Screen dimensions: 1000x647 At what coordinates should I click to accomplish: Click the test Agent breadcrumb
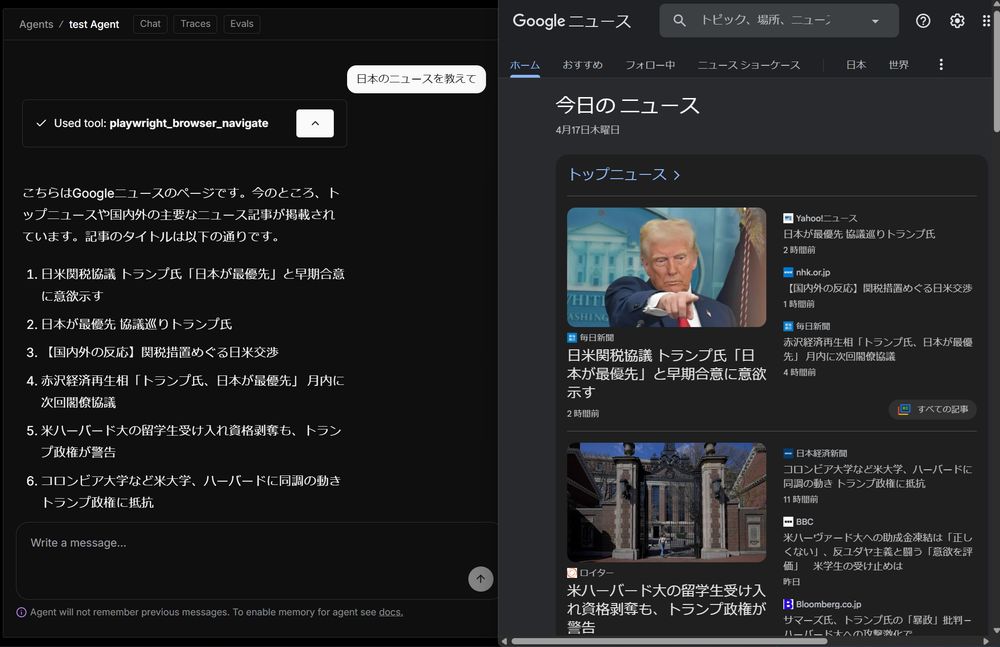pos(94,24)
